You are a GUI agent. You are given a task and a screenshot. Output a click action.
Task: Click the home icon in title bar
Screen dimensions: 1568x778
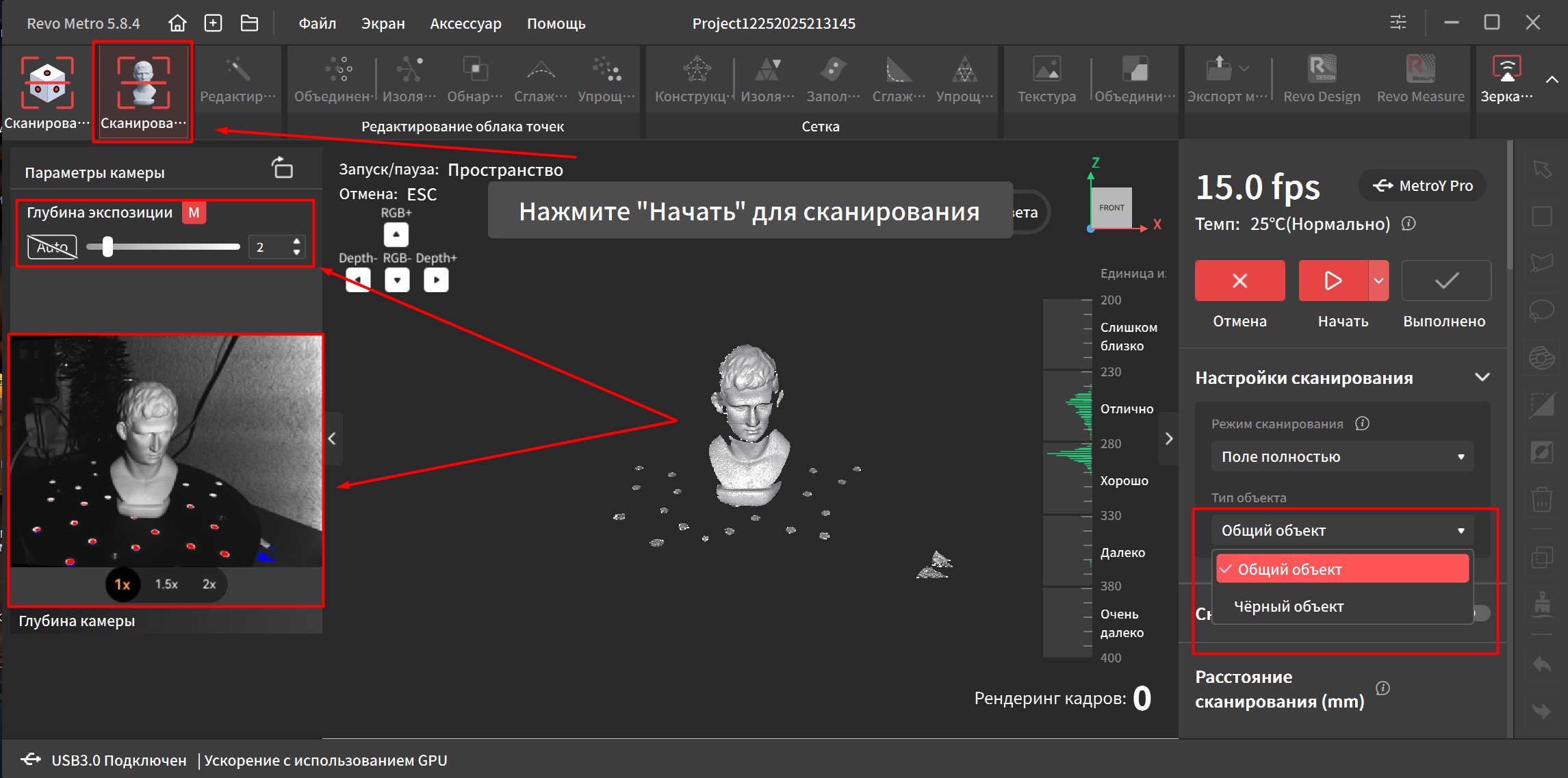point(177,23)
